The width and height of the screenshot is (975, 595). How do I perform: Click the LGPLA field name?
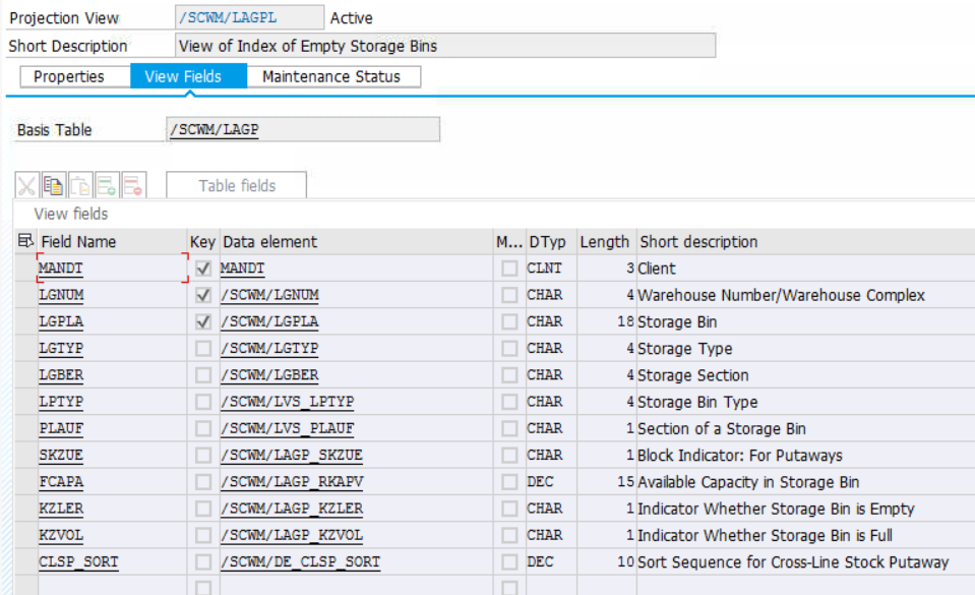click(61, 321)
